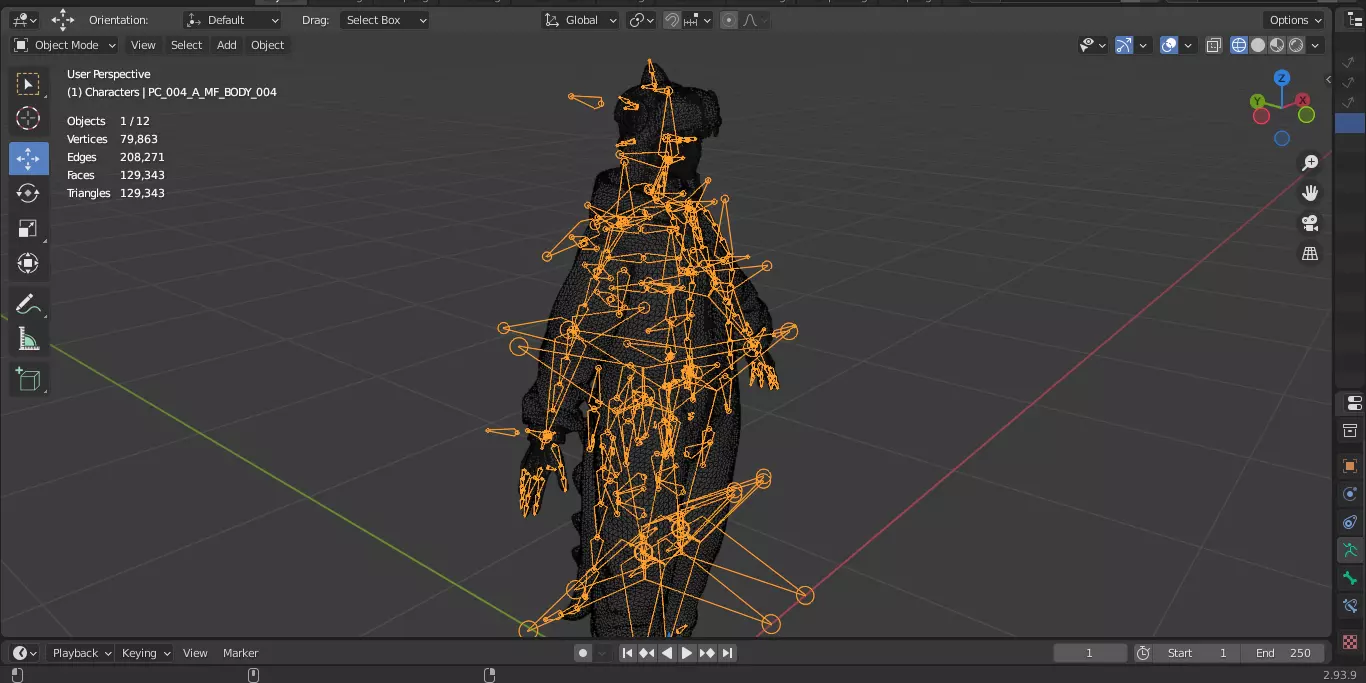Open the Armature data properties tab
The width and height of the screenshot is (1366, 683).
pos(1351,550)
